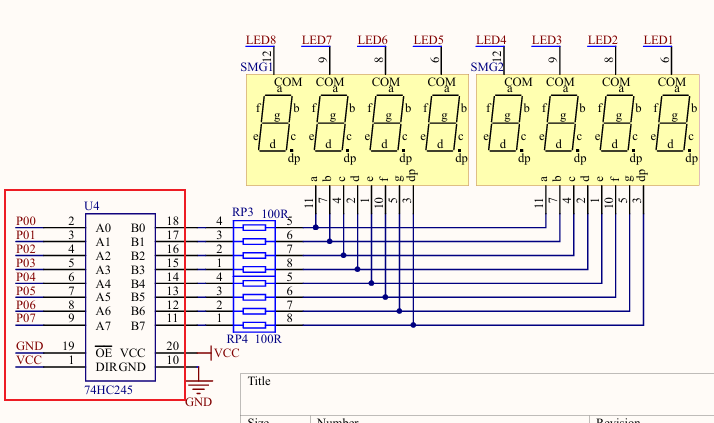The image size is (714, 423).
Task: Select the LED2 net label
Action: coord(602,40)
